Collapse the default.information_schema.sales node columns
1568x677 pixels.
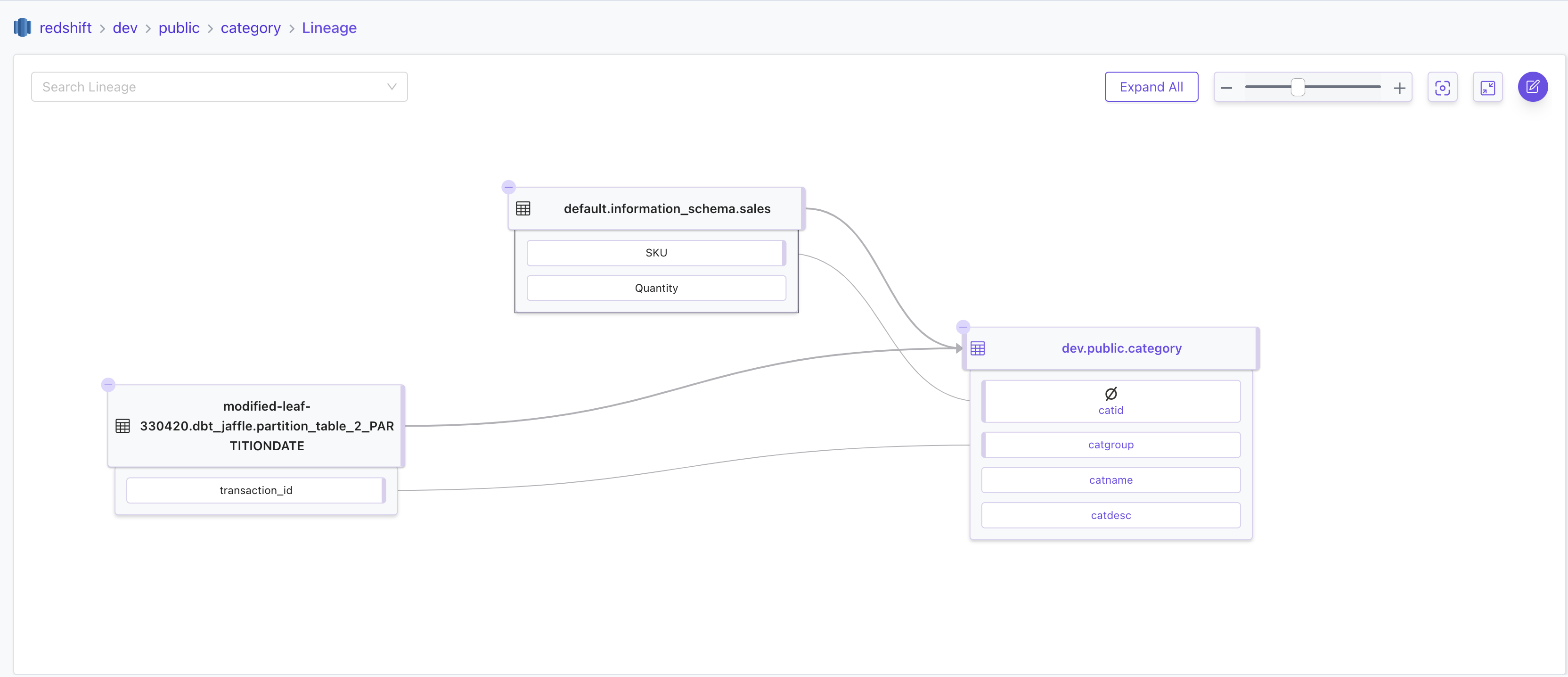[509, 186]
